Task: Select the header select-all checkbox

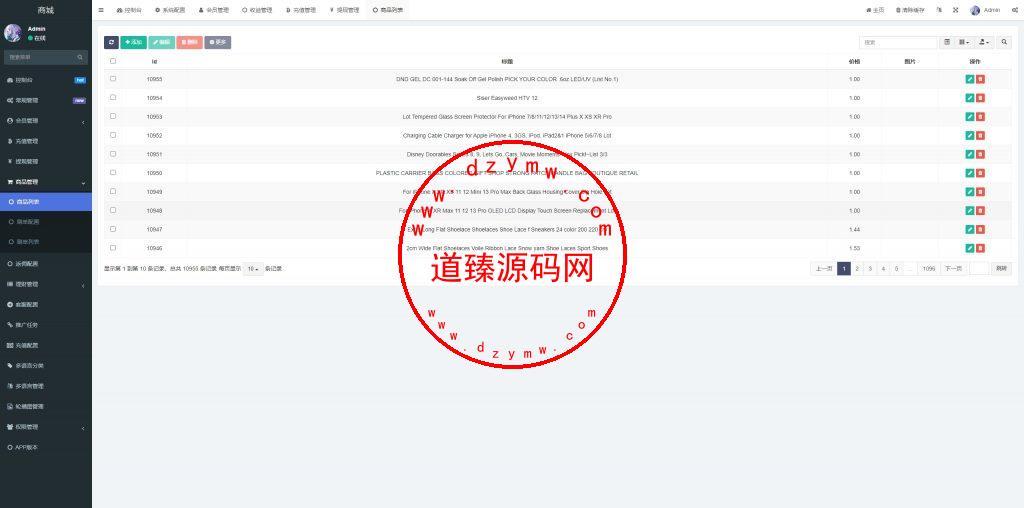Action: (113, 61)
